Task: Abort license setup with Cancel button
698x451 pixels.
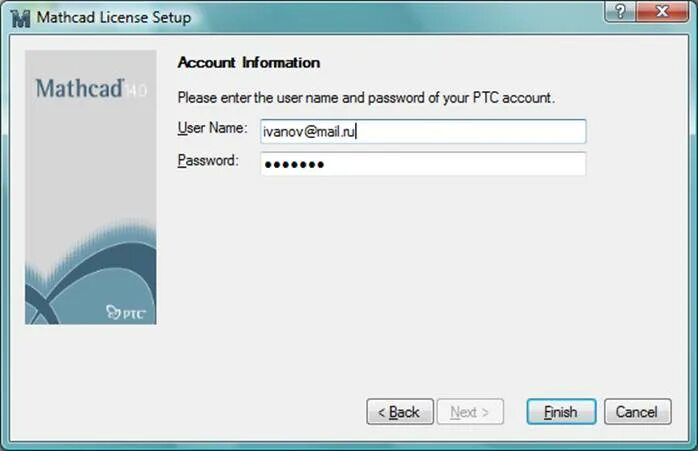Action: 637,412
